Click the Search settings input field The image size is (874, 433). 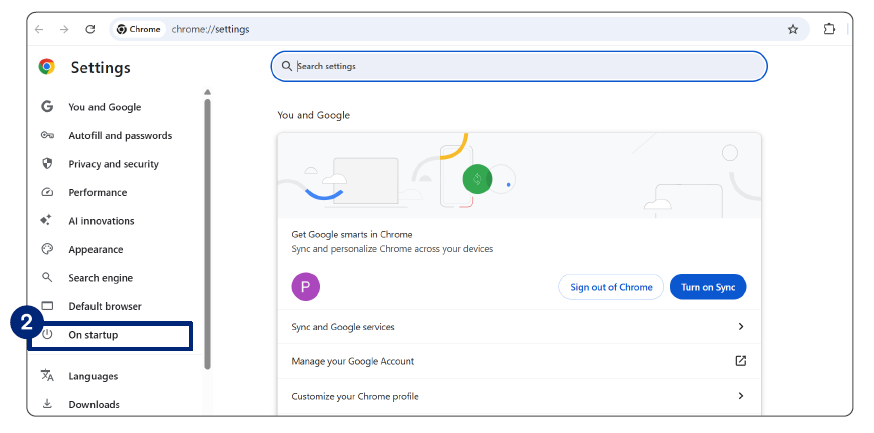coord(518,66)
